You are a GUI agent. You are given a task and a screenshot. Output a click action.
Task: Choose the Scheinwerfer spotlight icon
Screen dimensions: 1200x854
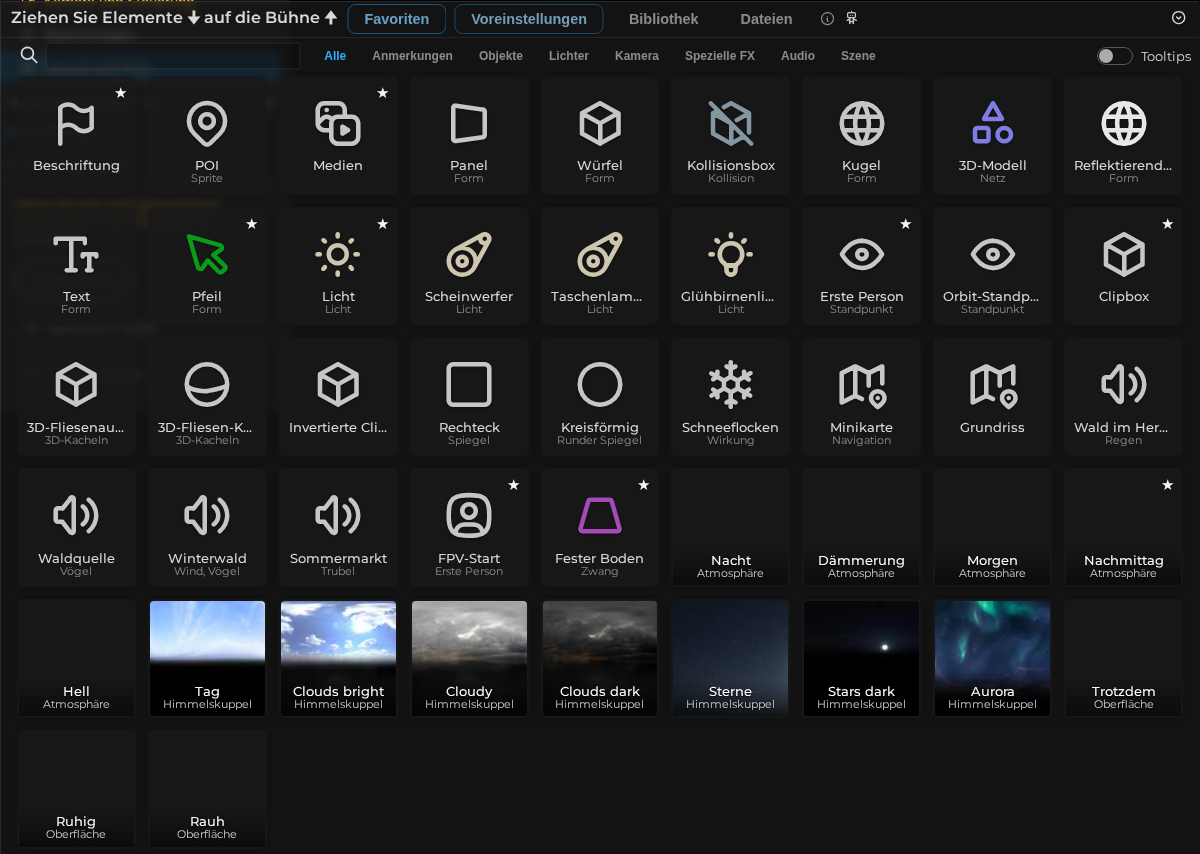coord(469,254)
